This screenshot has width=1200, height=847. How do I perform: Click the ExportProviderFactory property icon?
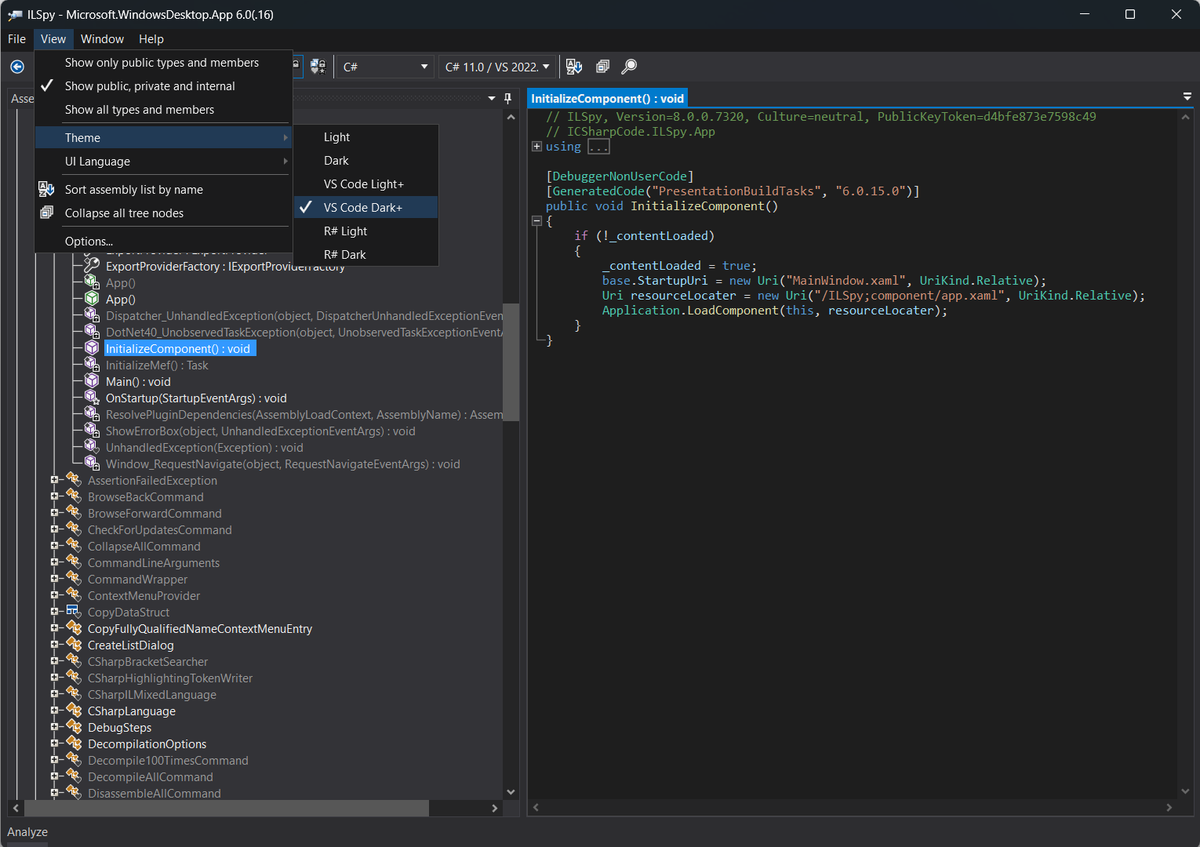pyautogui.click(x=90, y=266)
